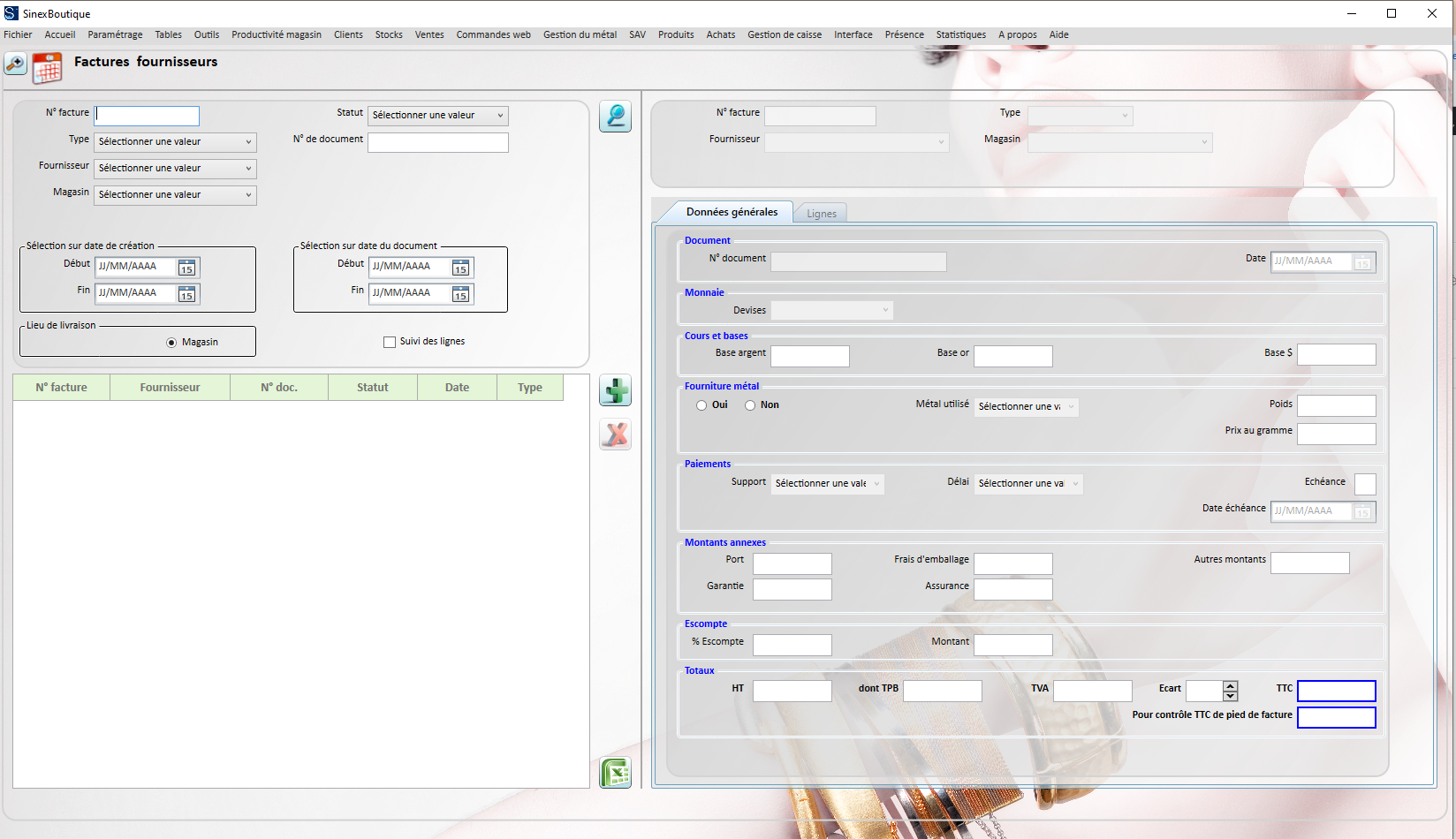This screenshot has height=839, width=1456.
Task: Open the Fournisseur filter dropdown
Action: tap(175, 169)
